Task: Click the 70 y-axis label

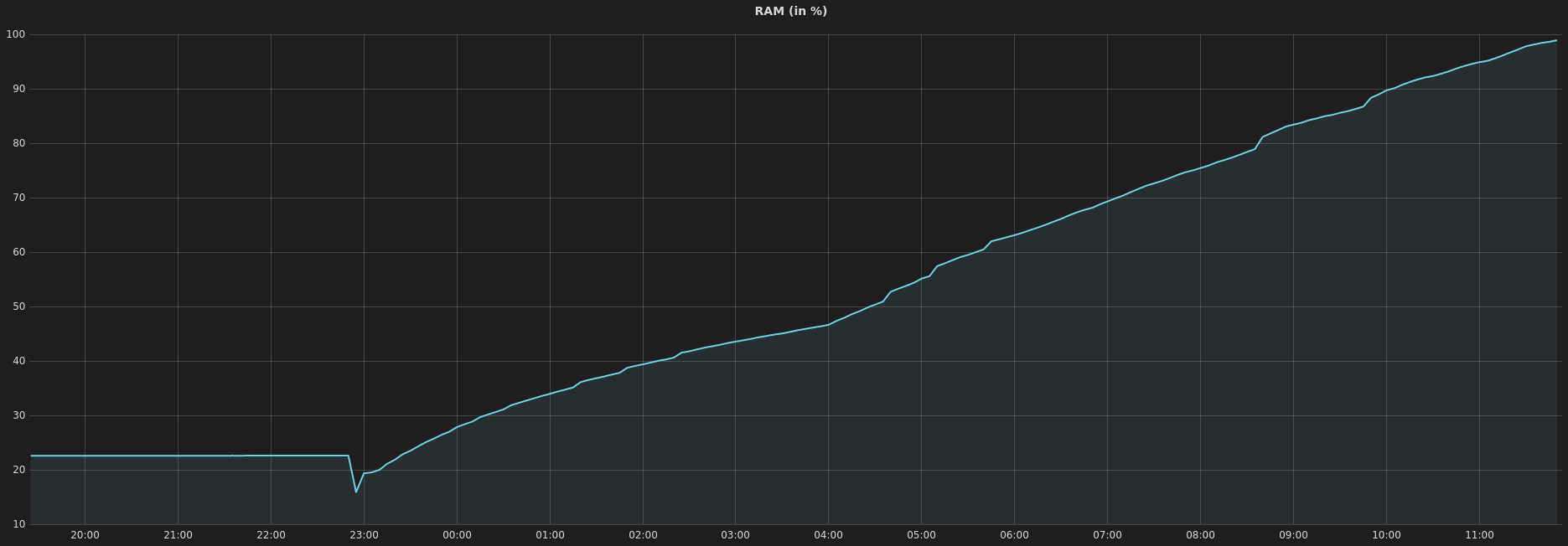Action: pos(18,198)
